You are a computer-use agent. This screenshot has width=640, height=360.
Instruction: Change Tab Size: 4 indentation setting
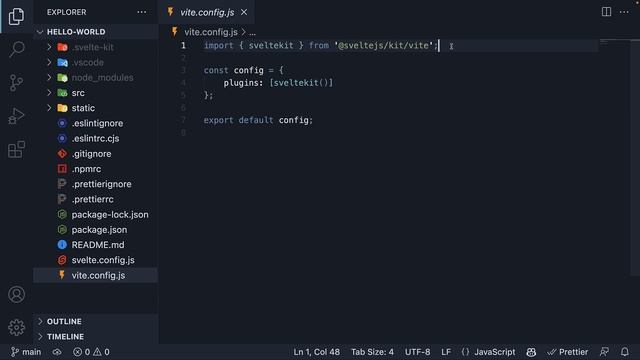click(x=372, y=352)
